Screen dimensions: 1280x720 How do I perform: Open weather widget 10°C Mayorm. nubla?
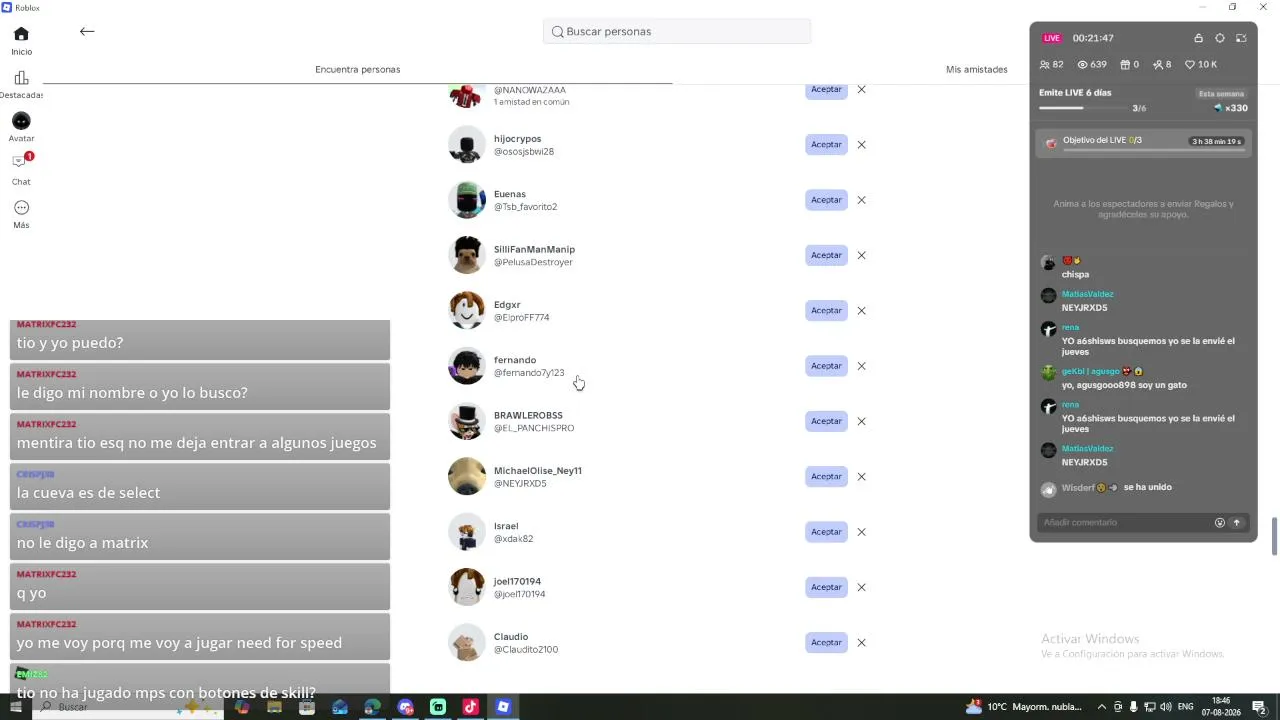(x=1024, y=707)
